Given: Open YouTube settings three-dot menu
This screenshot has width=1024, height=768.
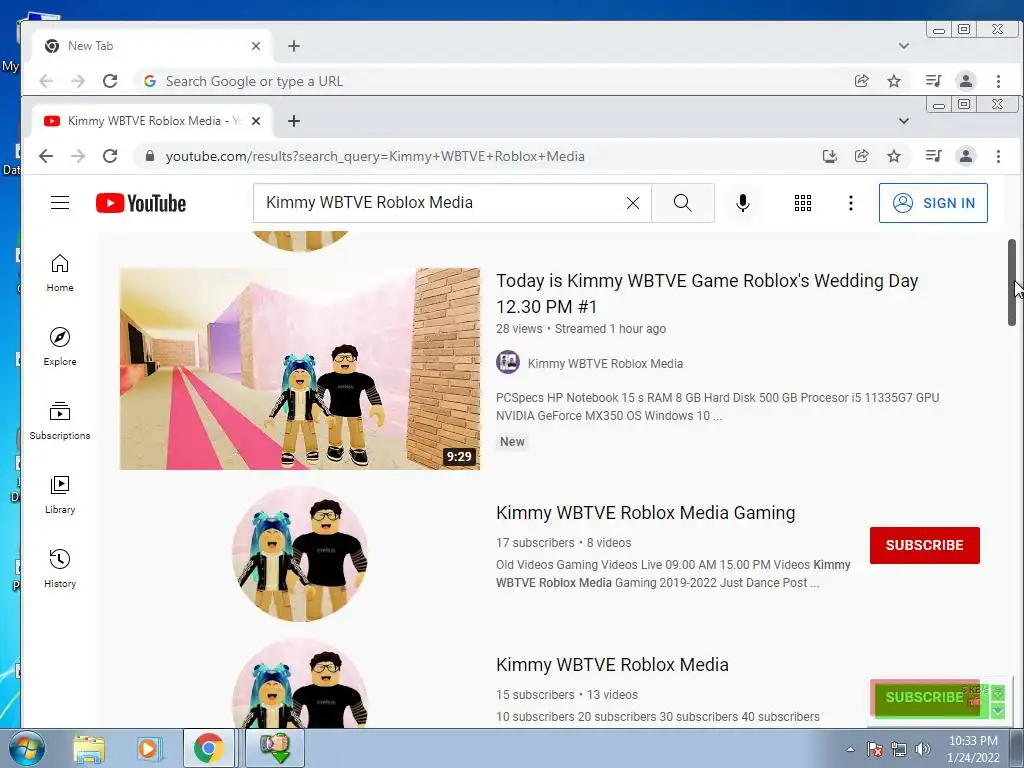Looking at the screenshot, I should pyautogui.click(x=850, y=203).
